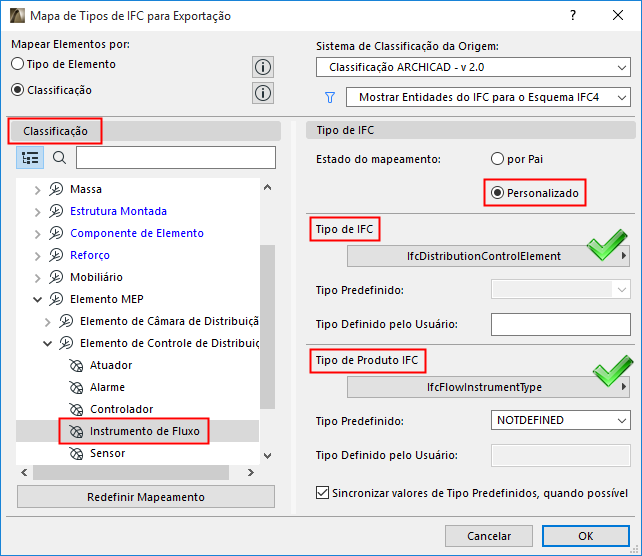Screen dimensions: 642x556
Task: Click the vertical scrollbar thumb in tree
Action: (x=267, y=327)
